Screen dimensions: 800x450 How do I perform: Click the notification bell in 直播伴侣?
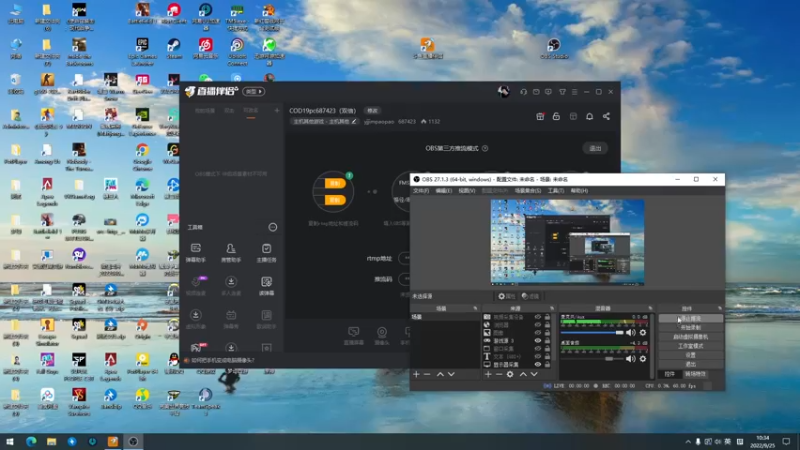tap(589, 116)
